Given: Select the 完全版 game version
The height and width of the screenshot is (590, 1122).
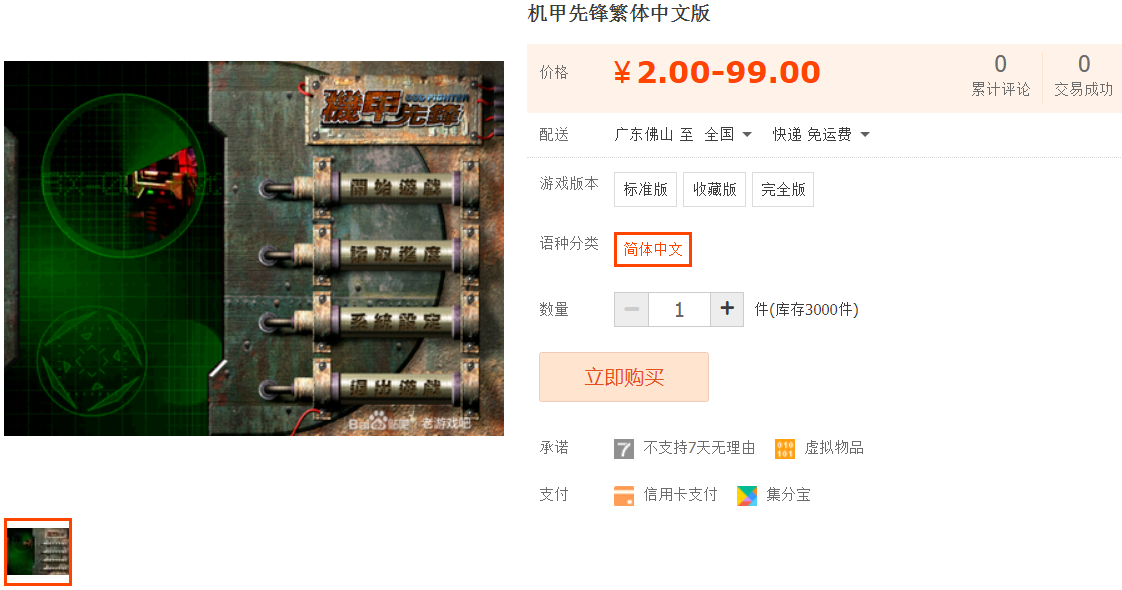Looking at the screenshot, I should [x=783, y=190].
